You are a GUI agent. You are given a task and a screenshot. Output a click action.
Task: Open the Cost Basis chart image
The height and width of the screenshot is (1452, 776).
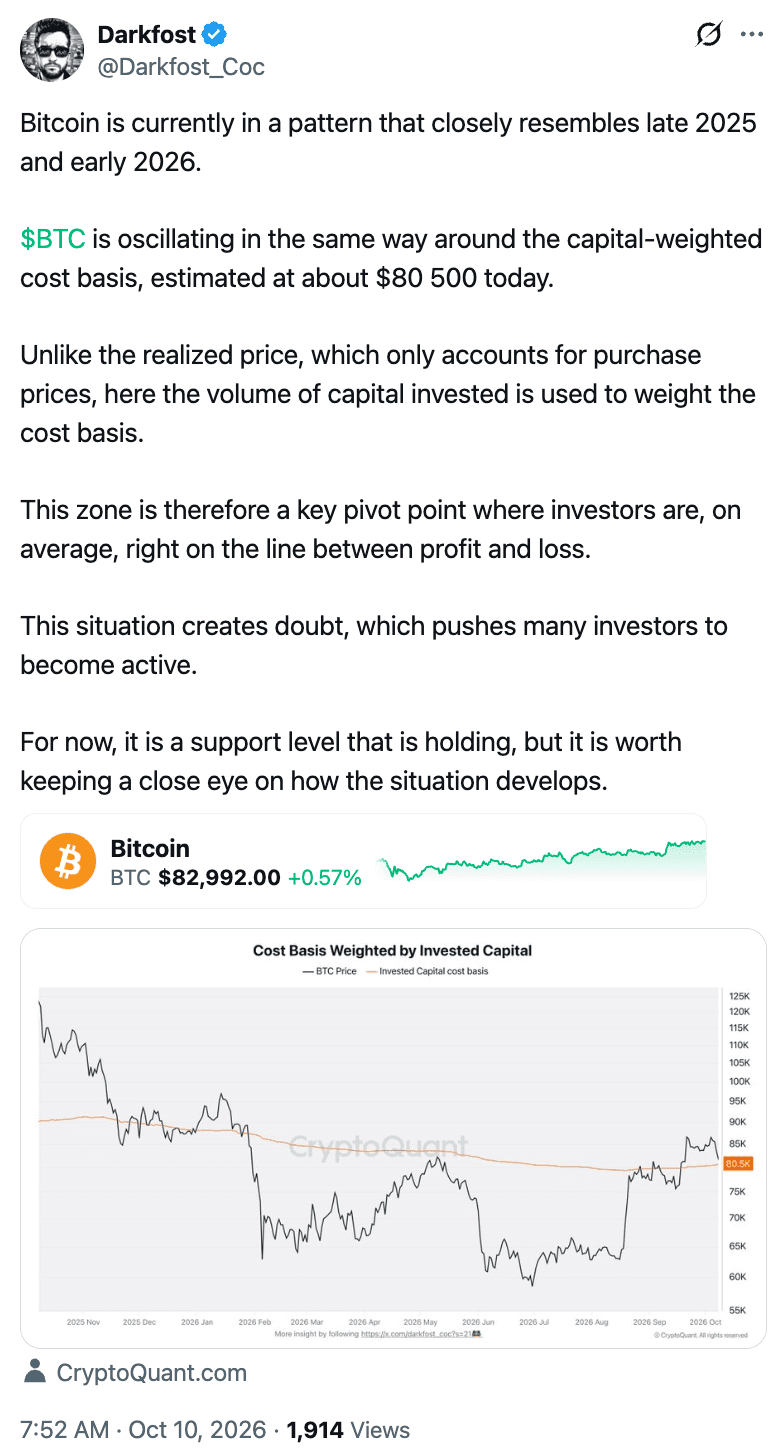393,1138
